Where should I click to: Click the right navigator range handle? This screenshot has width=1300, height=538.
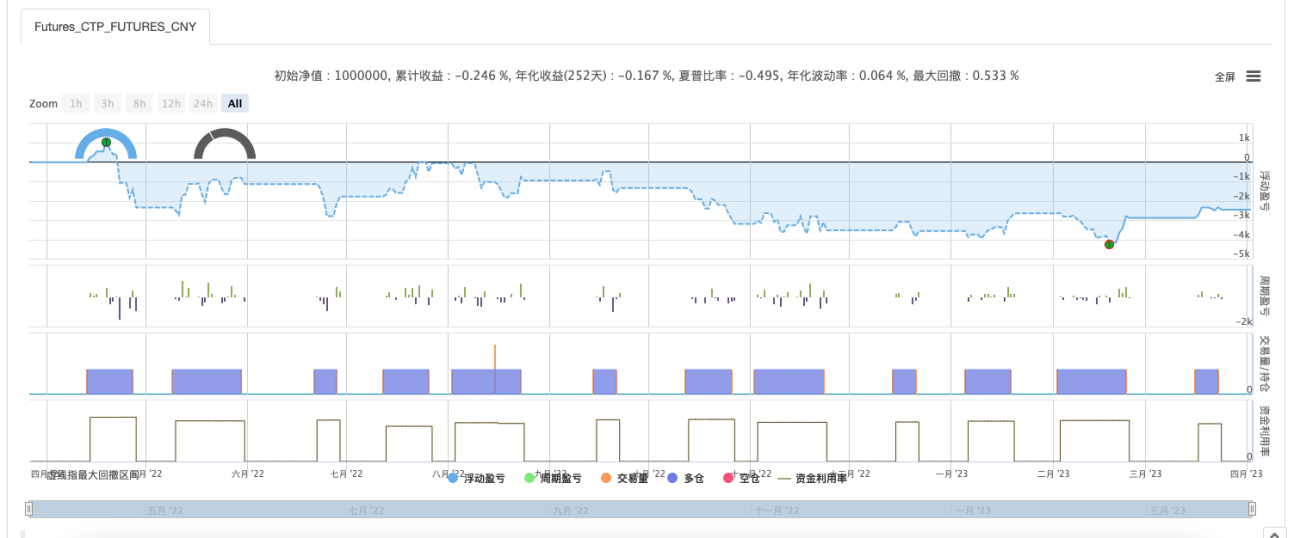click(x=1252, y=509)
